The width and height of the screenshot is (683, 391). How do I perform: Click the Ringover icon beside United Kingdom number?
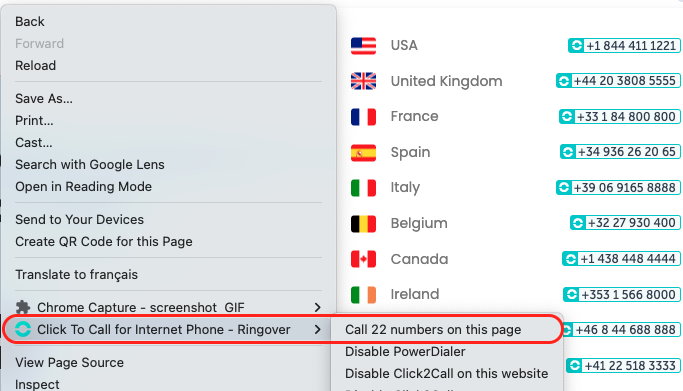564,81
